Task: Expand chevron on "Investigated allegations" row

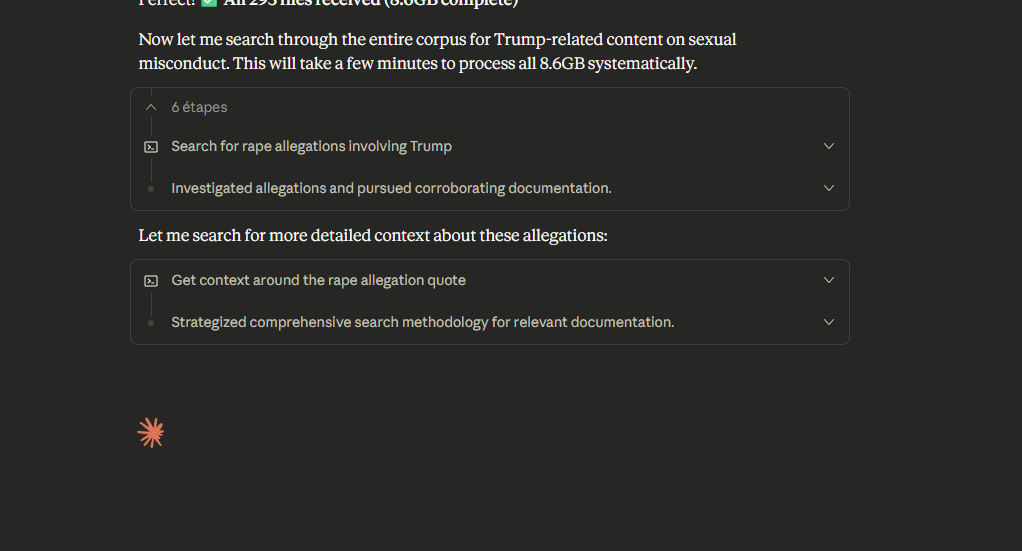Action: point(828,188)
